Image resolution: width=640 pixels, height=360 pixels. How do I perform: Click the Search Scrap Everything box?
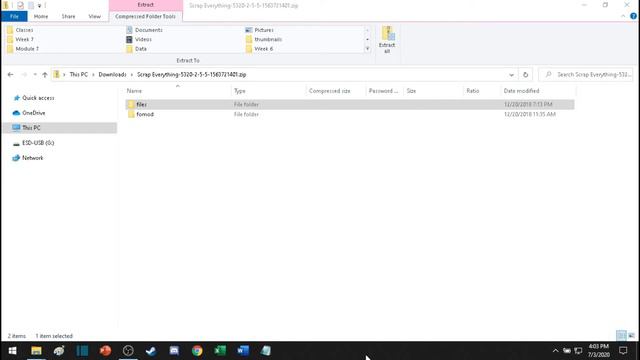[x=587, y=75]
